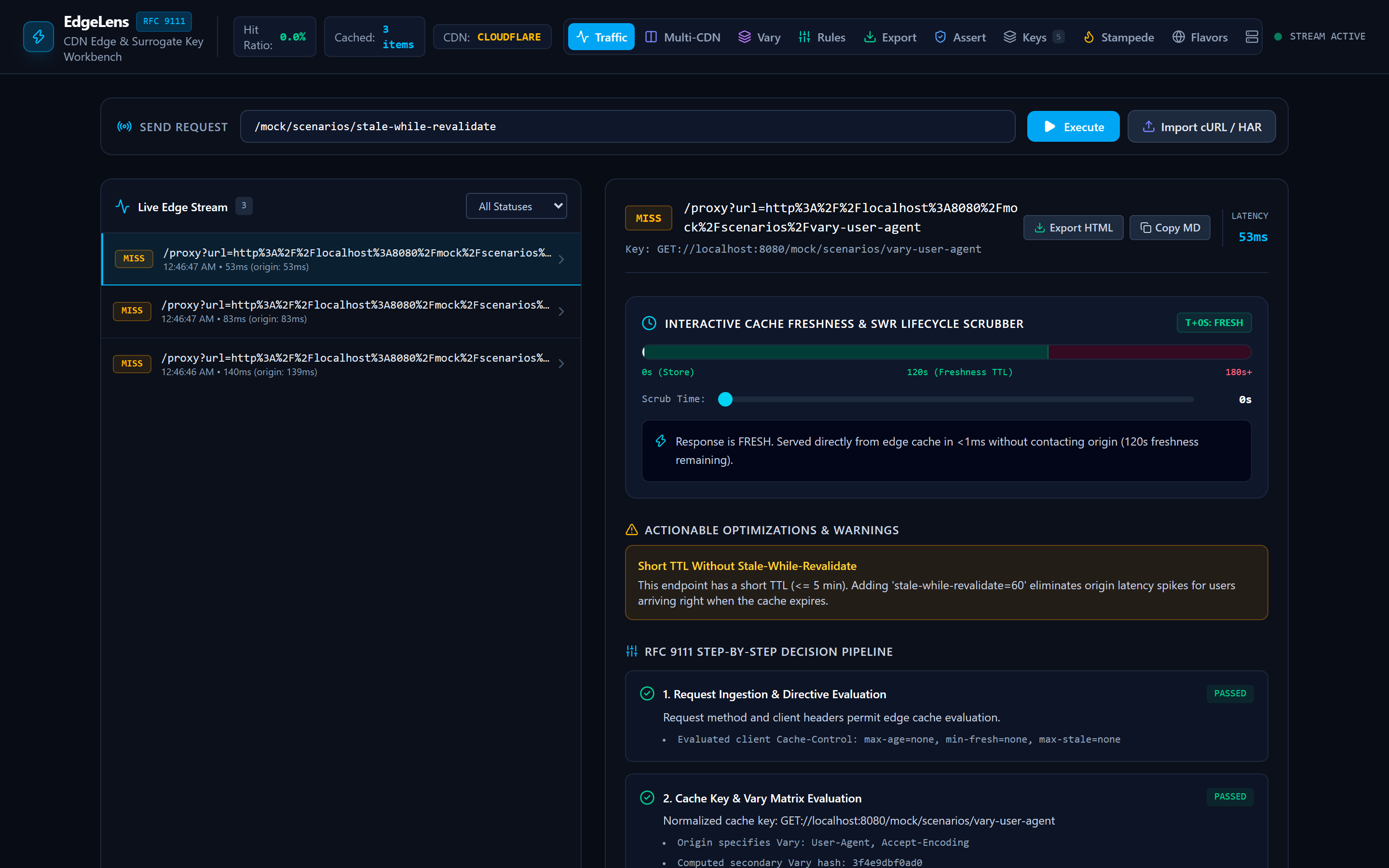
Task: Click the 120s (Freshness TTL) label
Action: pos(959,372)
